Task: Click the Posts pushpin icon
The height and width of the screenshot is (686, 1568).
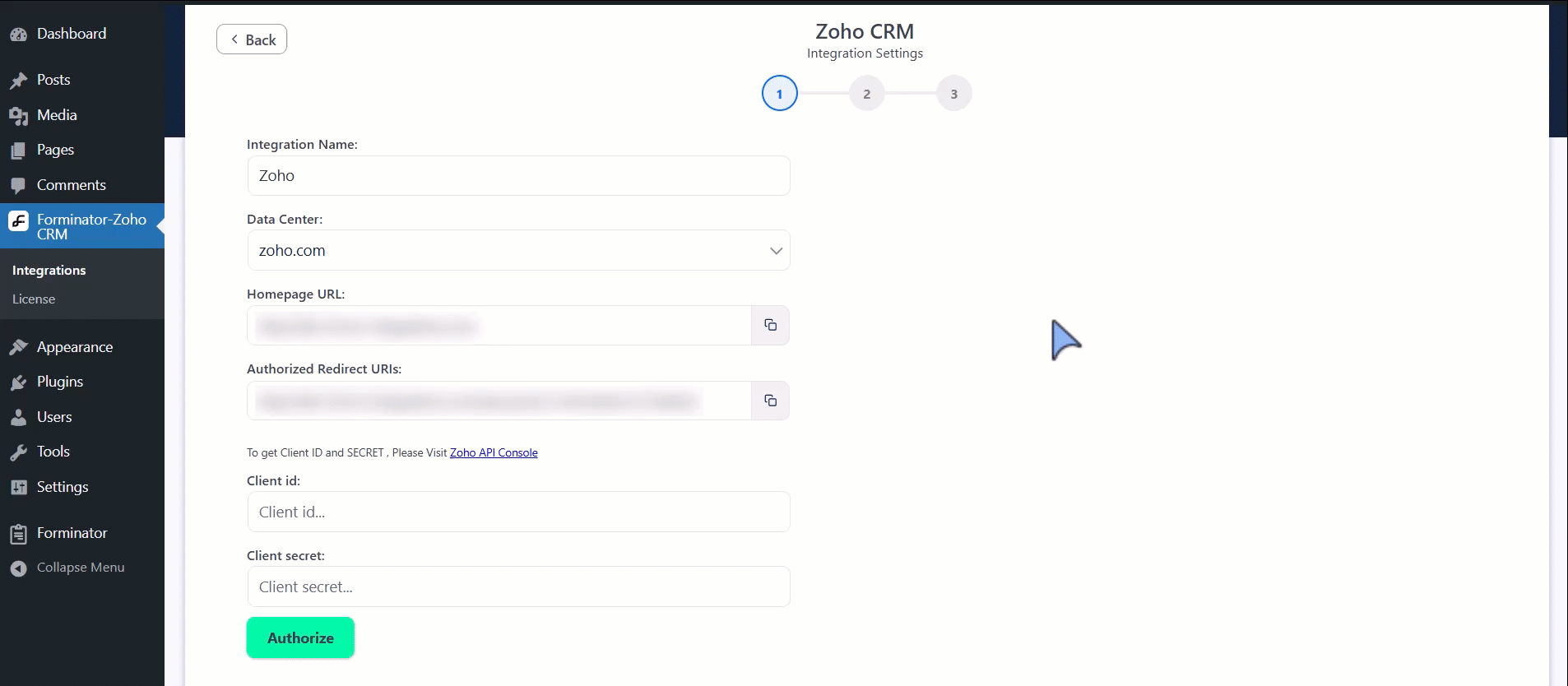Action: [18, 81]
